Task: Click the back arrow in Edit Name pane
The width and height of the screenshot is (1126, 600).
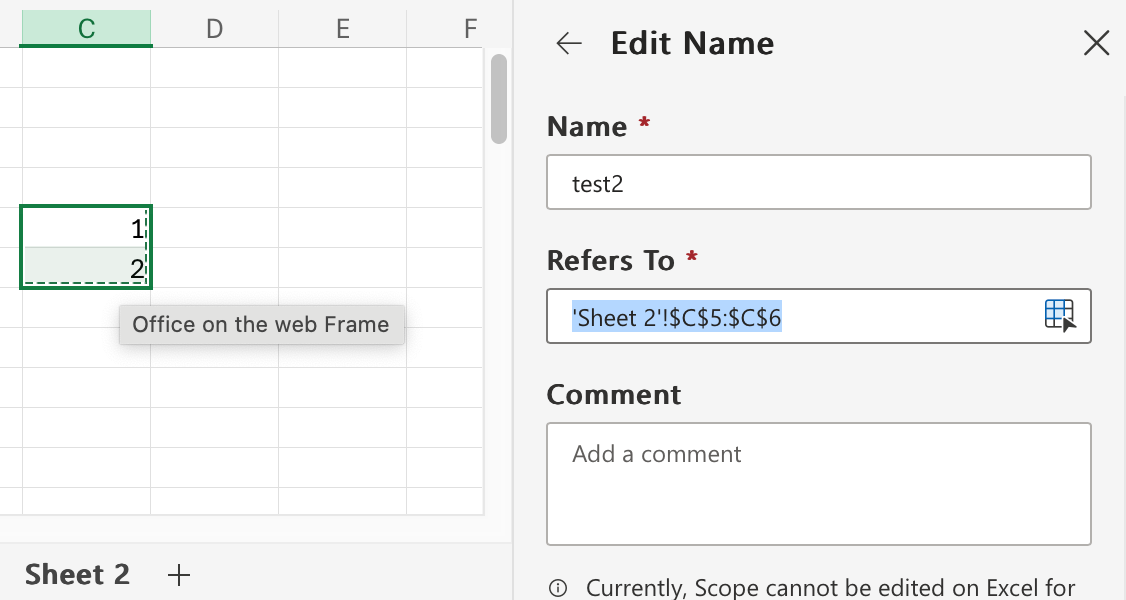Action: [569, 43]
